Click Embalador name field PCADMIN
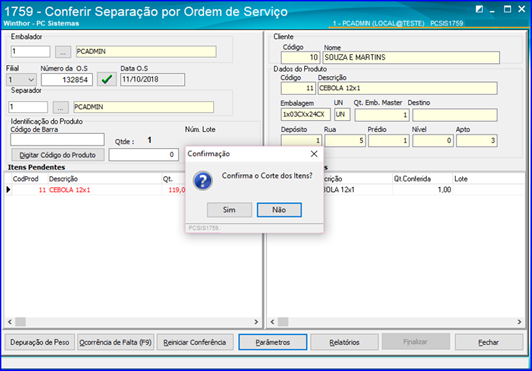 (146, 52)
